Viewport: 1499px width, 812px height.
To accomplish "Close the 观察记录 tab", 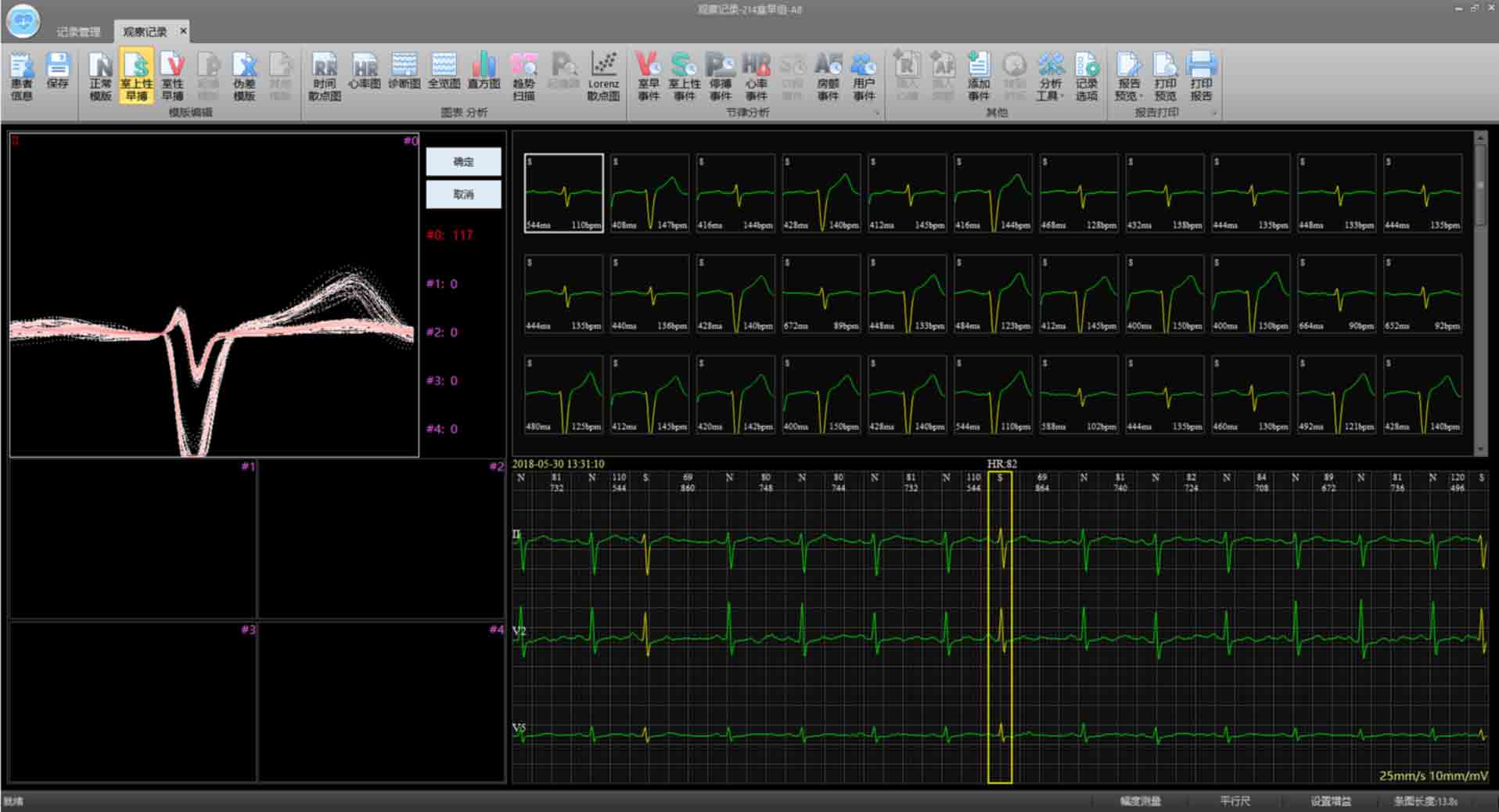I will pos(183,31).
